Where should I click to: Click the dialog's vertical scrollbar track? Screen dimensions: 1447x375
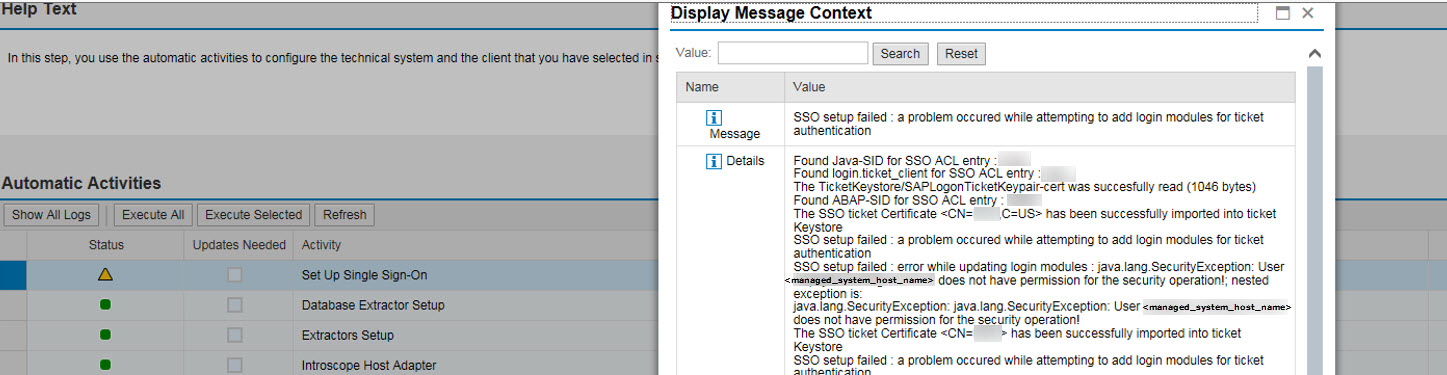click(1315, 220)
